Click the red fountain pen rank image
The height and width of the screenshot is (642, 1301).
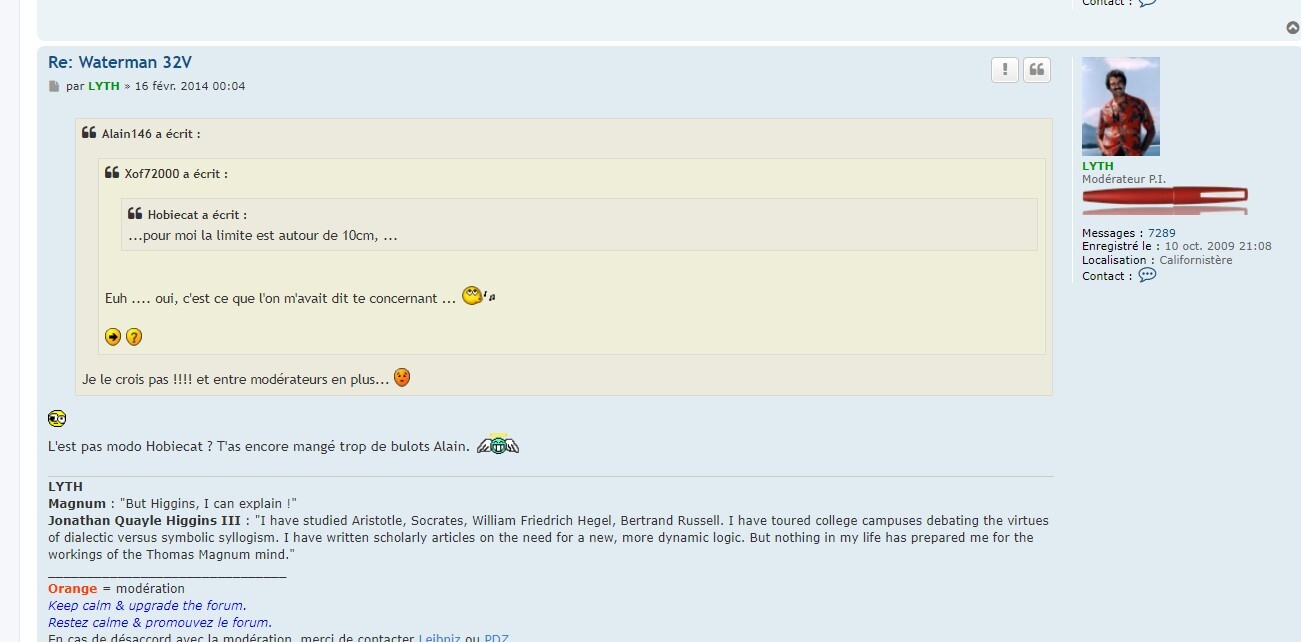click(x=1165, y=200)
